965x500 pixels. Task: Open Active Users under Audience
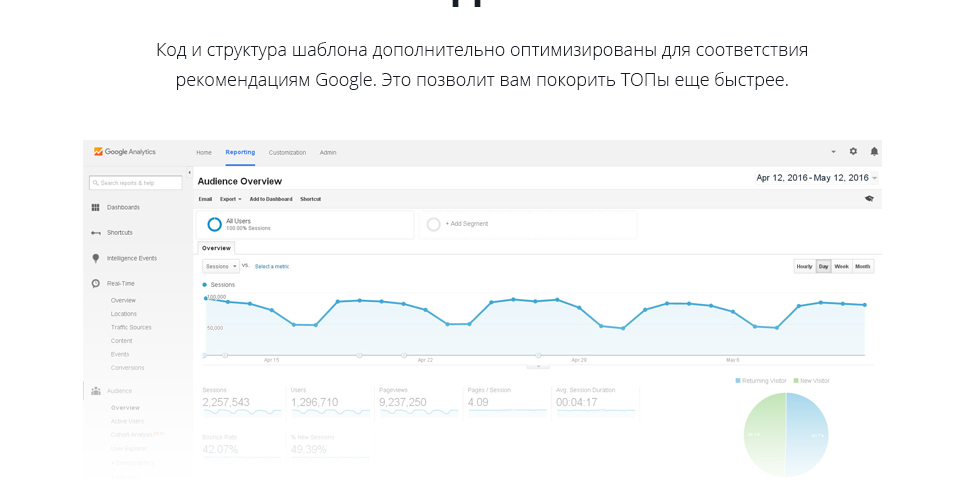pyautogui.click(x=127, y=421)
